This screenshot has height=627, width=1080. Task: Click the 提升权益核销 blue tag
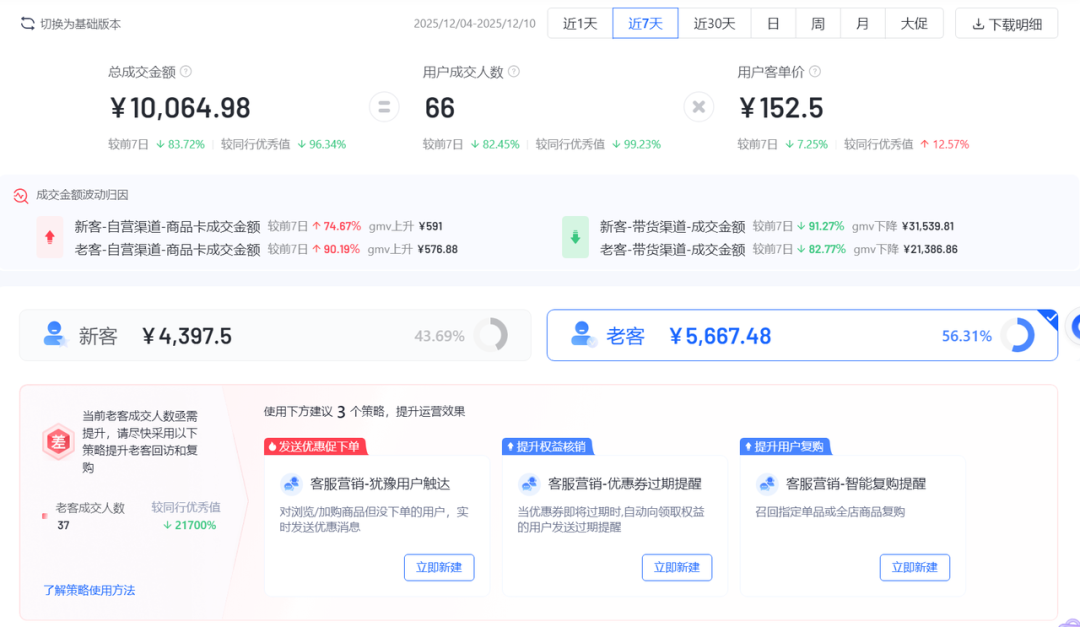[x=547, y=446]
